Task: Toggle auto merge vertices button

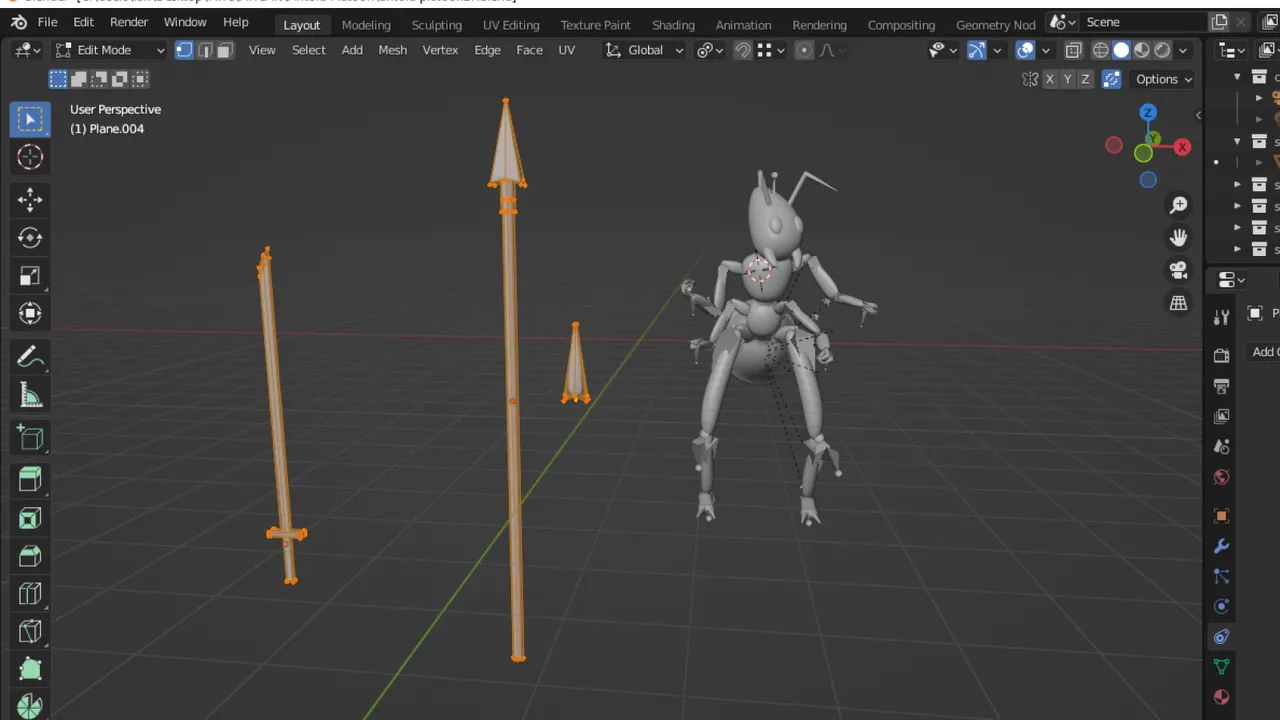Action: [1111, 79]
